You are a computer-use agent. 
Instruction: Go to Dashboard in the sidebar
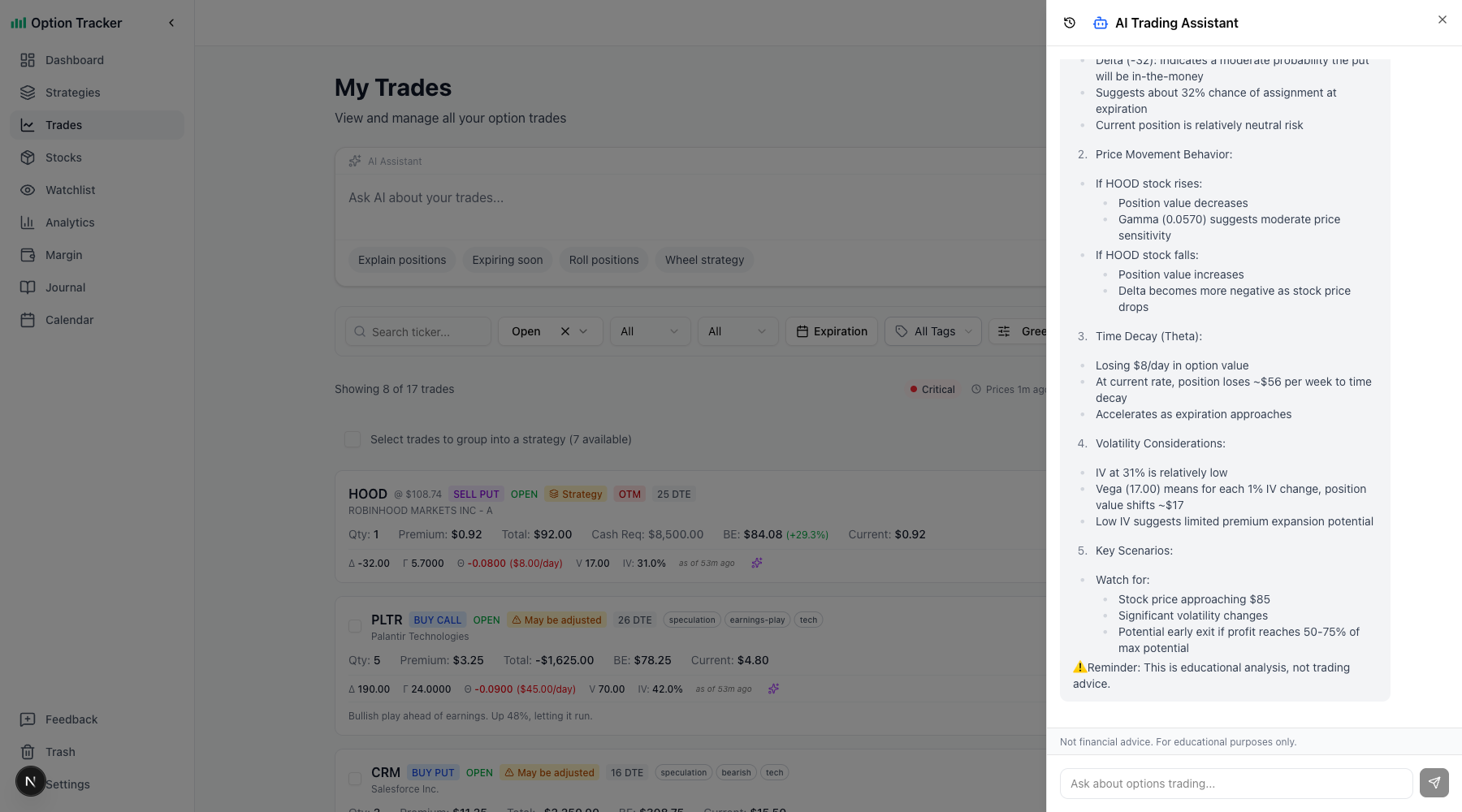click(x=75, y=60)
